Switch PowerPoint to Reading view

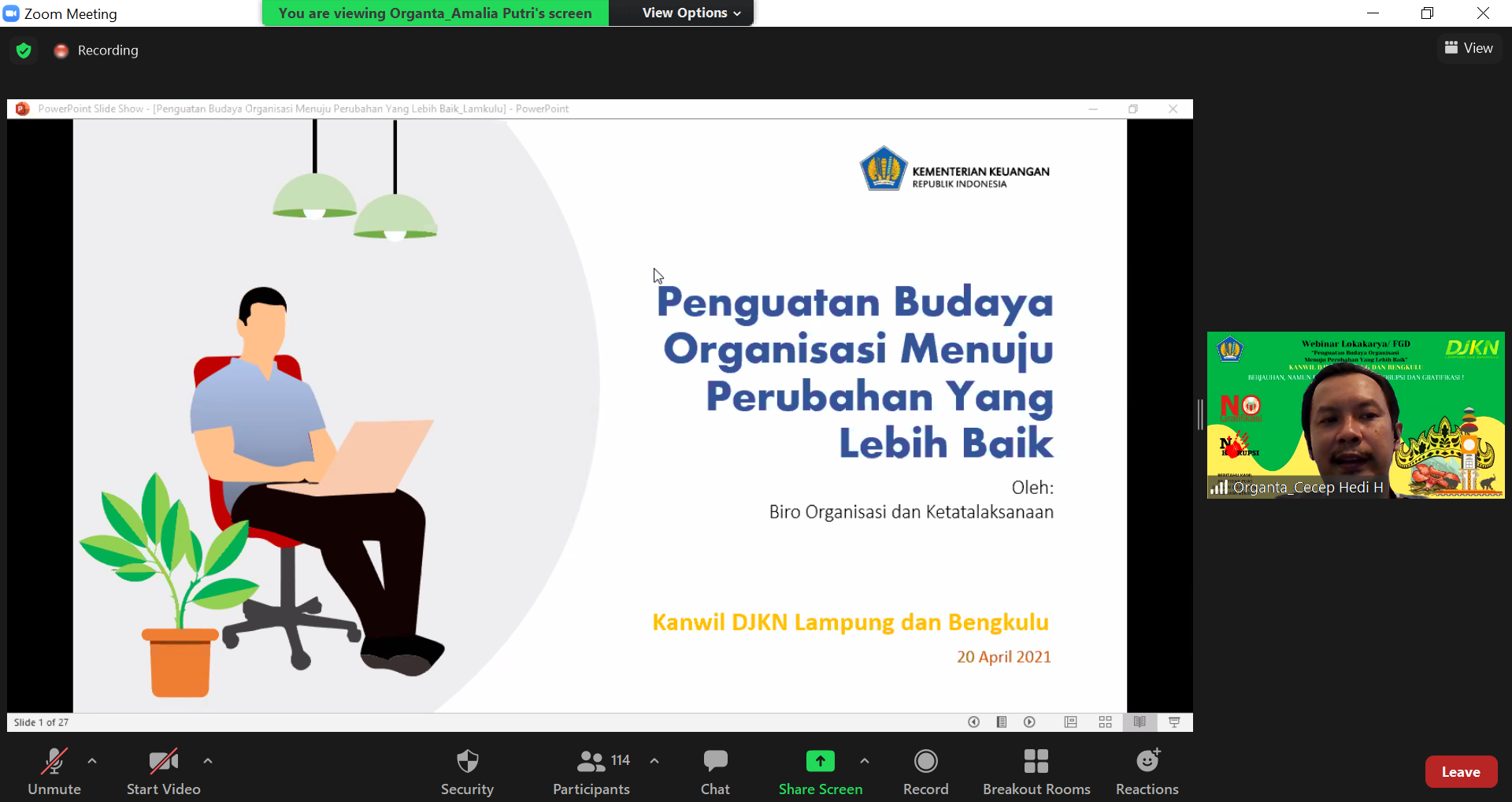point(1140,722)
